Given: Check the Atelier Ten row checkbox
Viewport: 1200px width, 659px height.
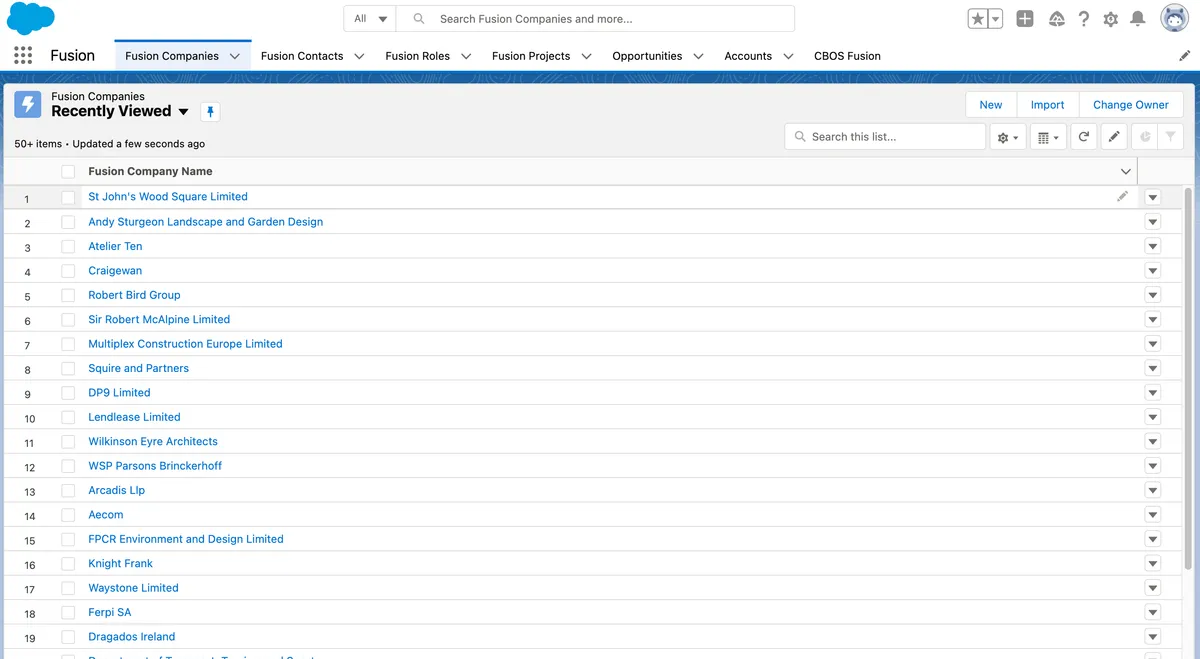Looking at the screenshot, I should pos(68,246).
